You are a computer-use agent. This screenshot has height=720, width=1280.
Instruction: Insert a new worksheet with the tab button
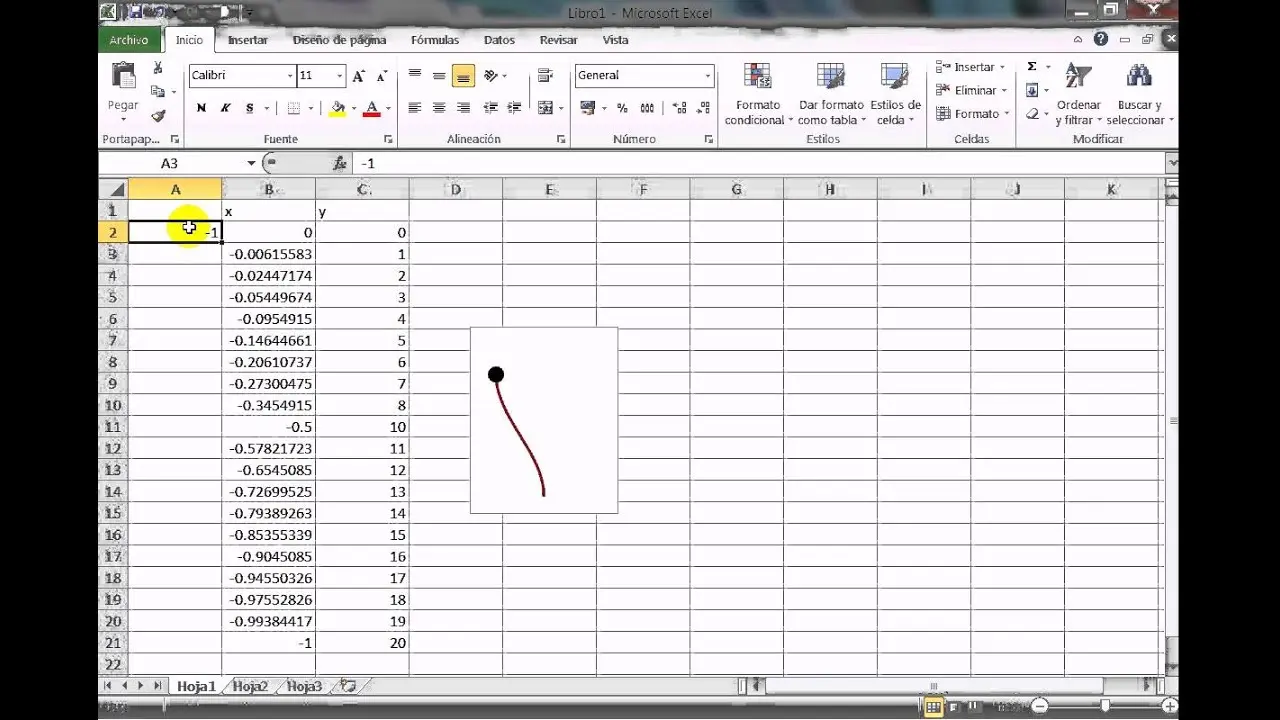[345, 686]
